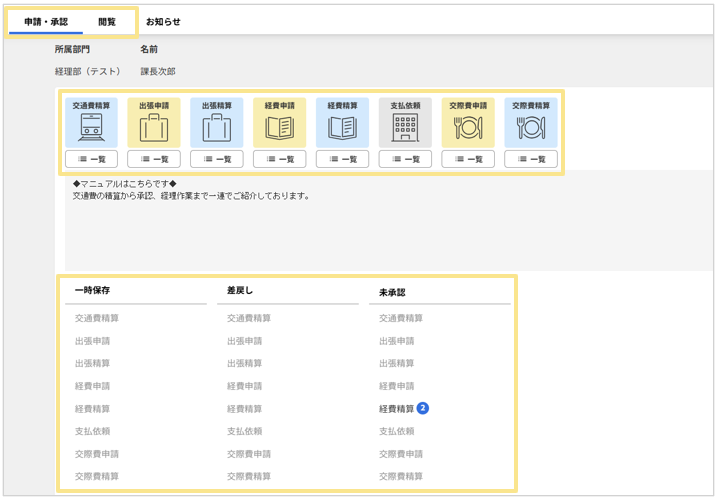Show the list under the 交際費精算 icon

pos(531,159)
